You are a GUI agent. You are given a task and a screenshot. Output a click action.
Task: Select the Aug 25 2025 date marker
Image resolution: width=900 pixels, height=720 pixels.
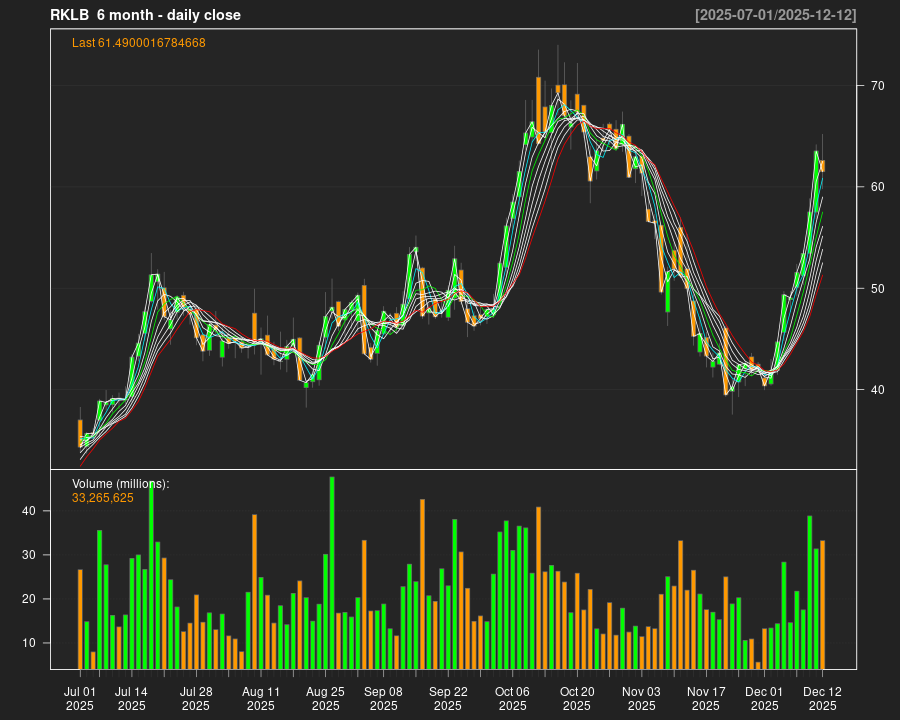tap(325, 698)
